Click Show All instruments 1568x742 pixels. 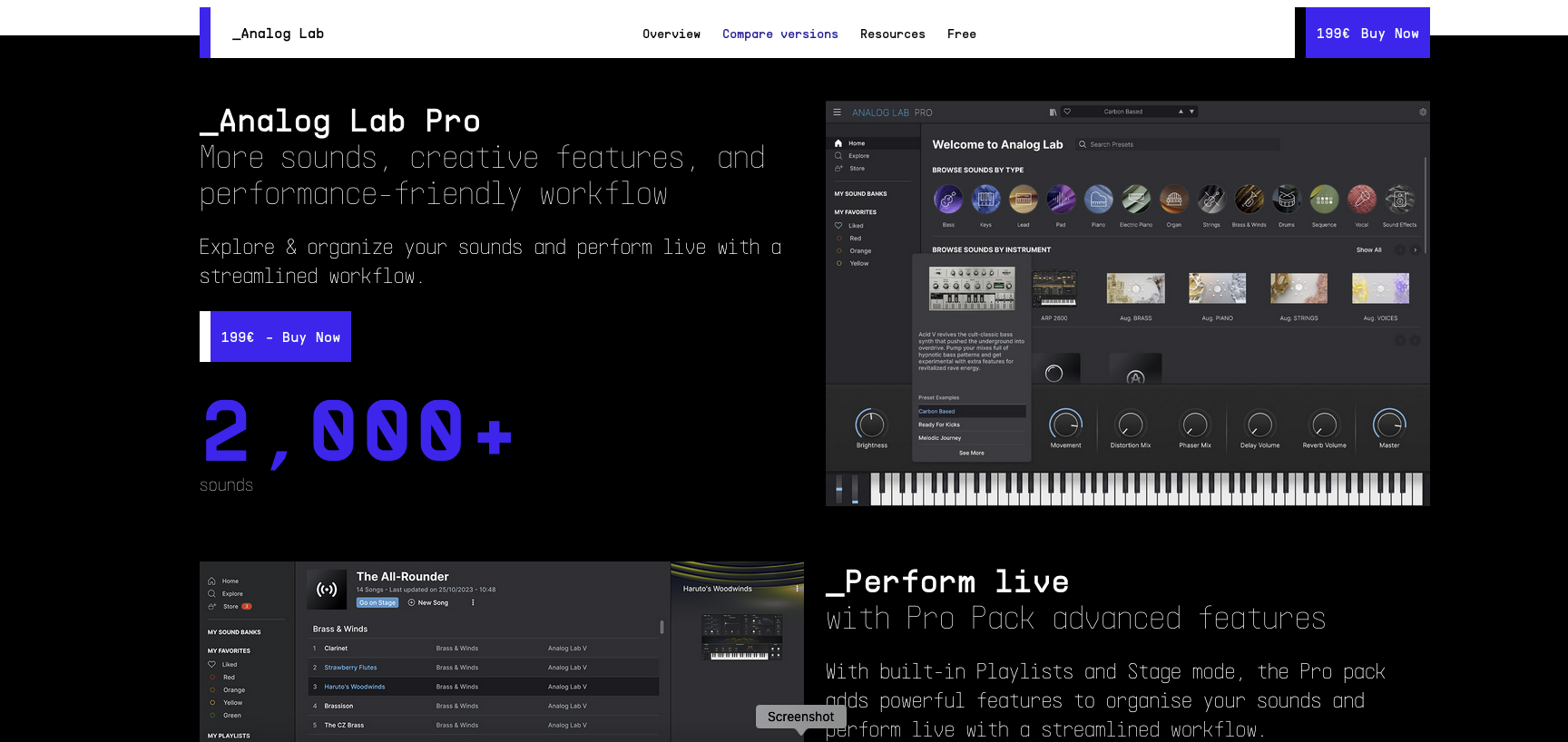click(1368, 250)
